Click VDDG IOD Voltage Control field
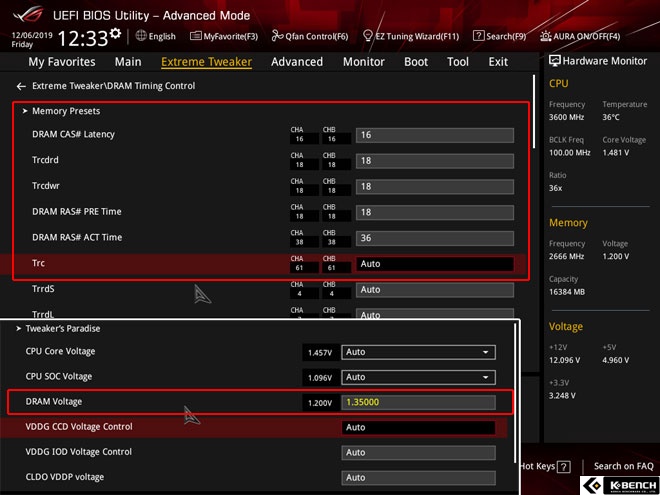 click(x=418, y=453)
